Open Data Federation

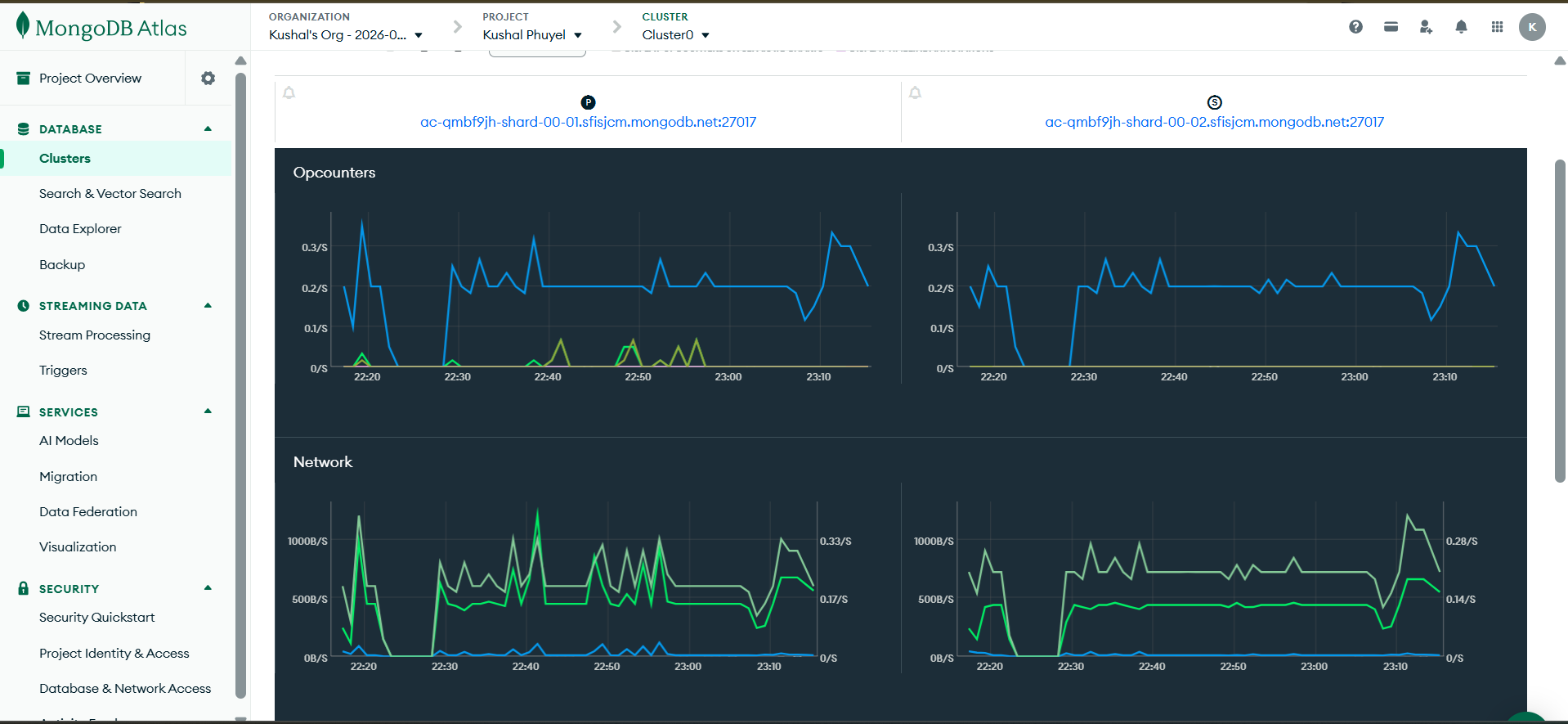tap(88, 512)
